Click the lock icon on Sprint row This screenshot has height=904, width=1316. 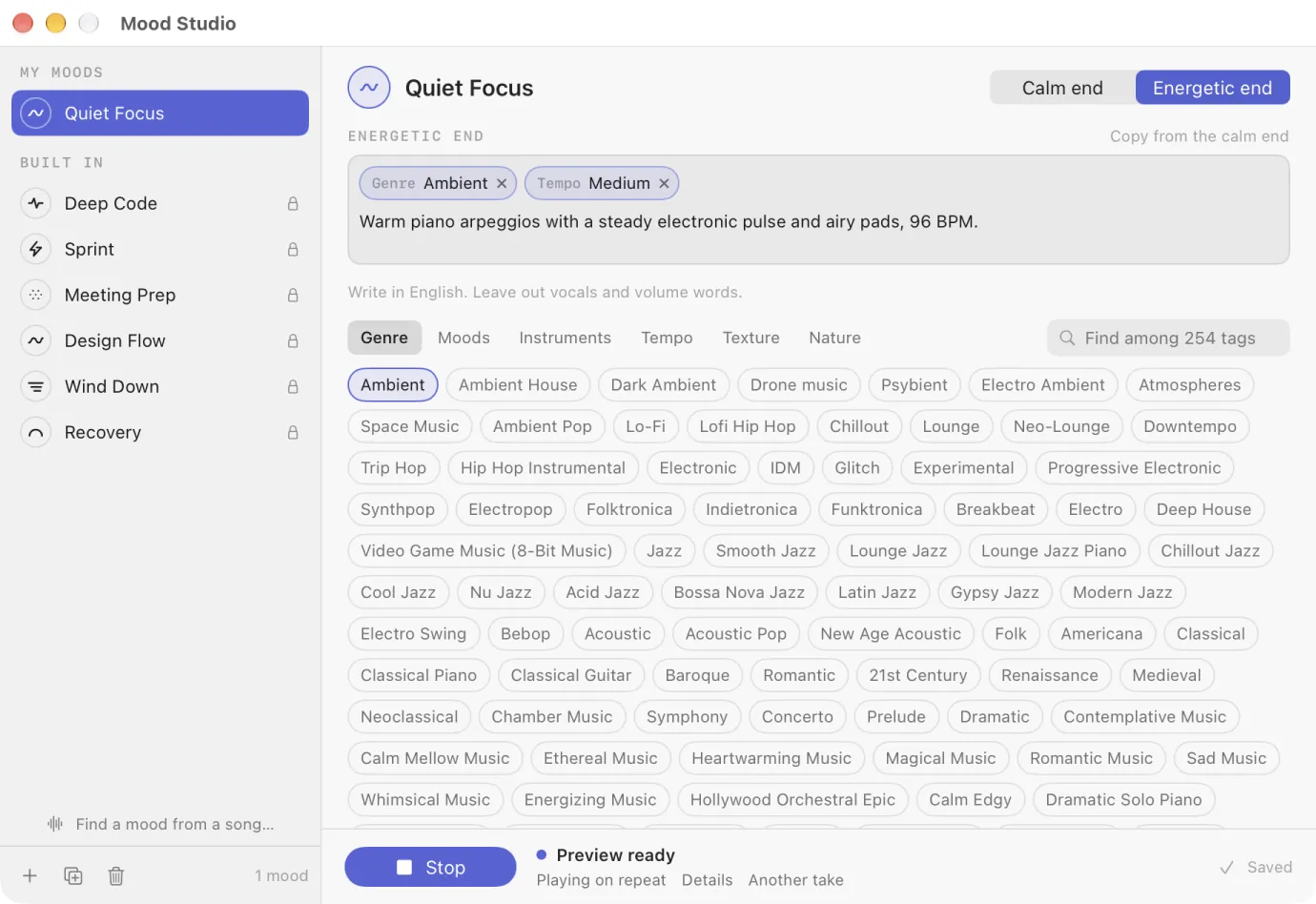293,249
